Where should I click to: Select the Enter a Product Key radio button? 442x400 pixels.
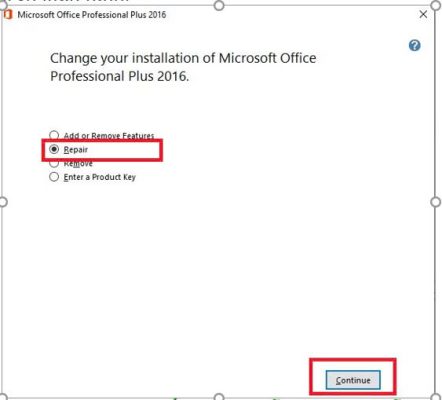(54, 177)
